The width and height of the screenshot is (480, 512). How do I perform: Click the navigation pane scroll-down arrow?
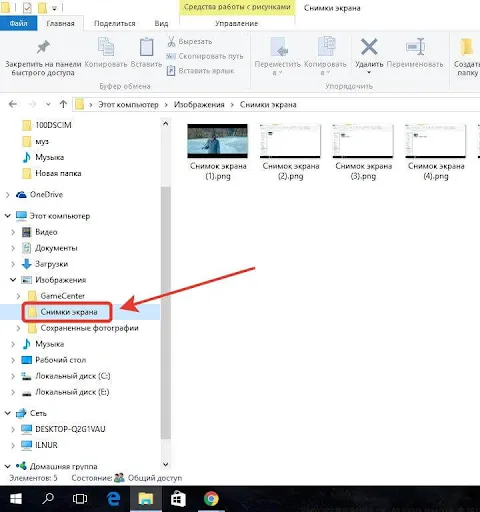(x=165, y=464)
